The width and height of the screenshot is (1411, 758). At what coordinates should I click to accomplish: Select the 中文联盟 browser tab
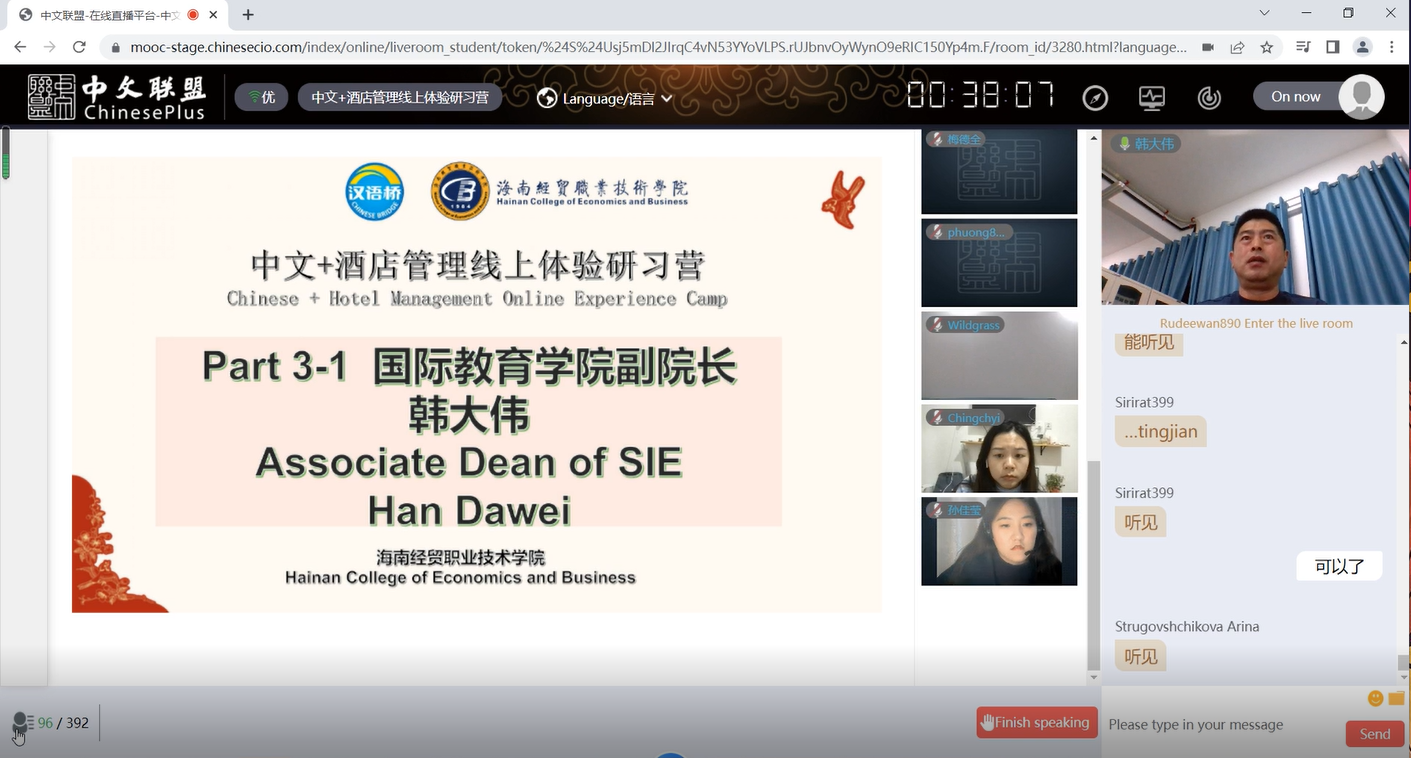(110, 15)
